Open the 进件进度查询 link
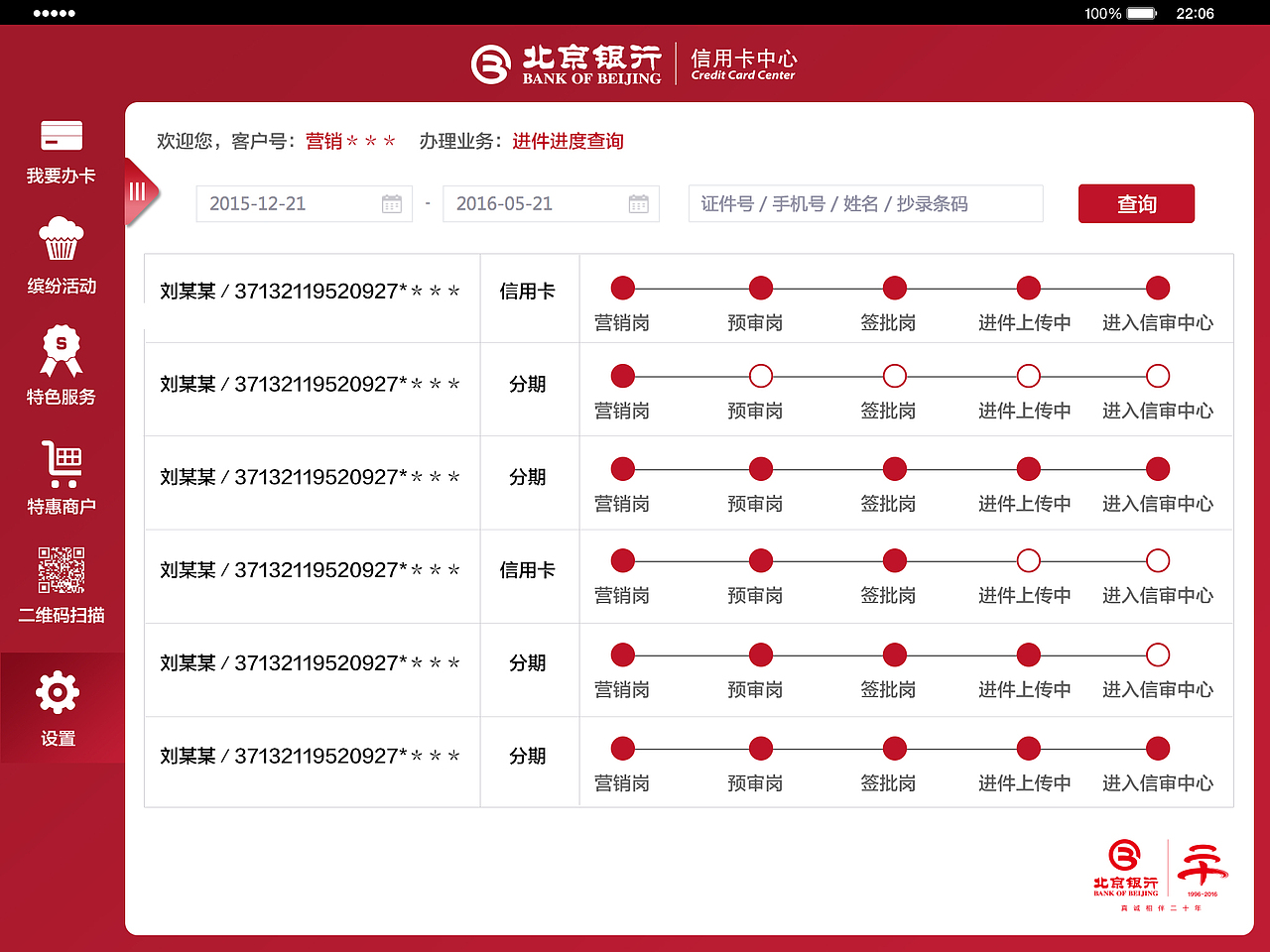1270x952 pixels. tap(568, 141)
